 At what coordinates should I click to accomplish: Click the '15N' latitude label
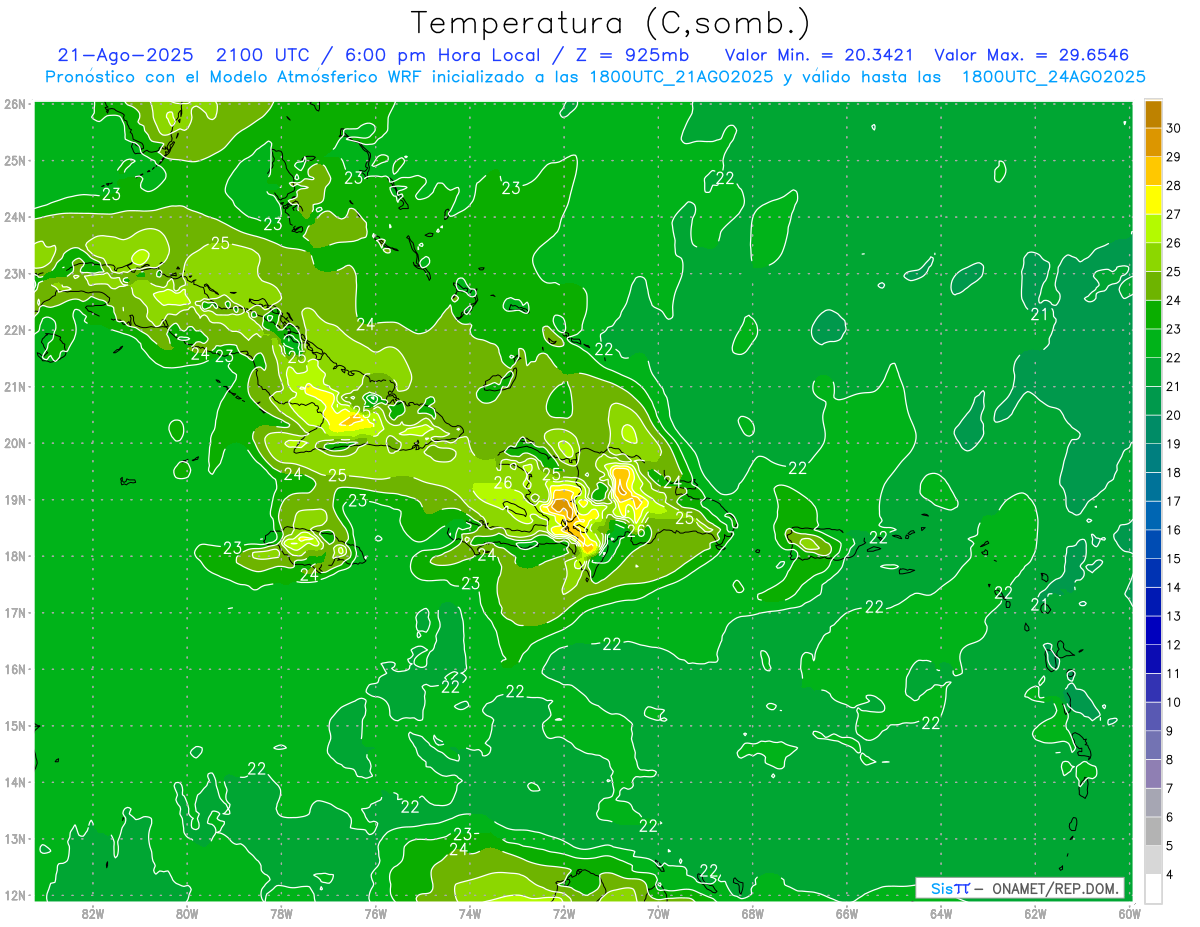[15, 726]
